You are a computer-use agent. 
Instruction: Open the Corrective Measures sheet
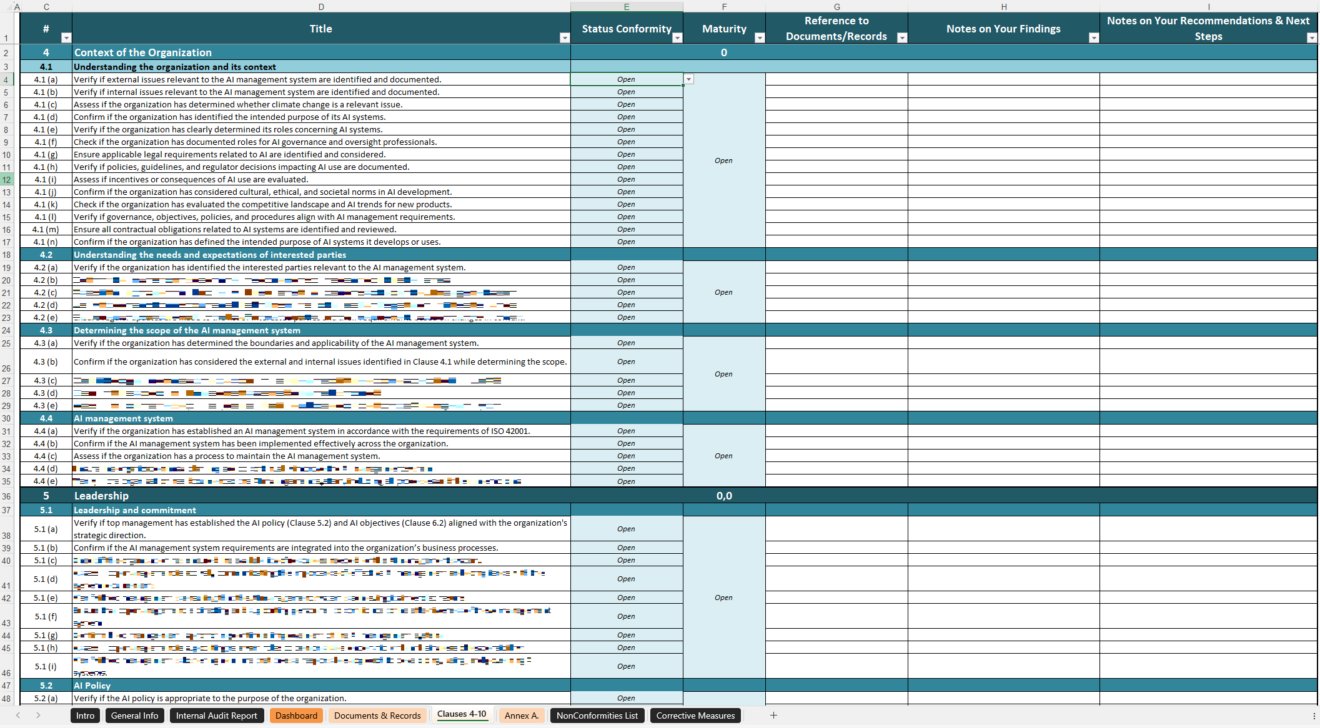(x=695, y=715)
